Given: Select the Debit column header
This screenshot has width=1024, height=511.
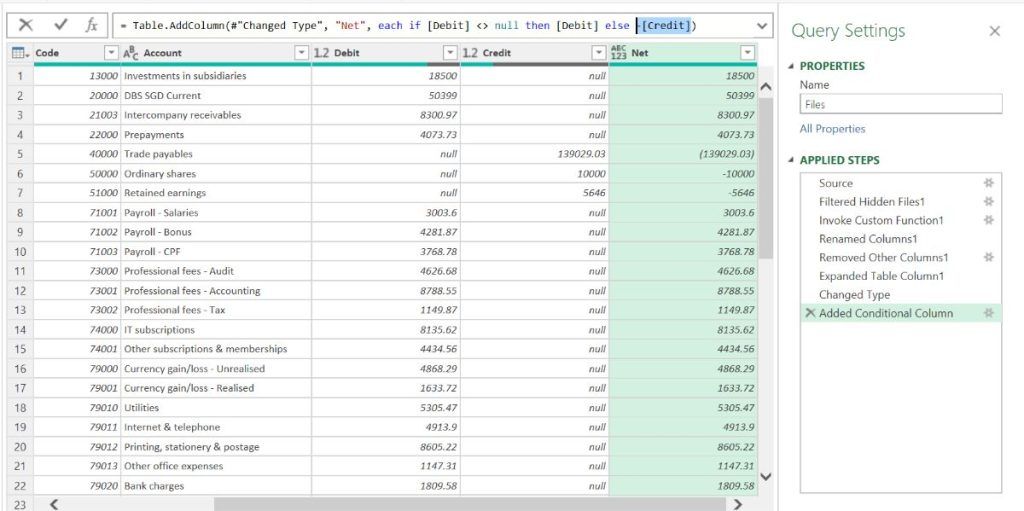Looking at the screenshot, I should tap(387, 53).
